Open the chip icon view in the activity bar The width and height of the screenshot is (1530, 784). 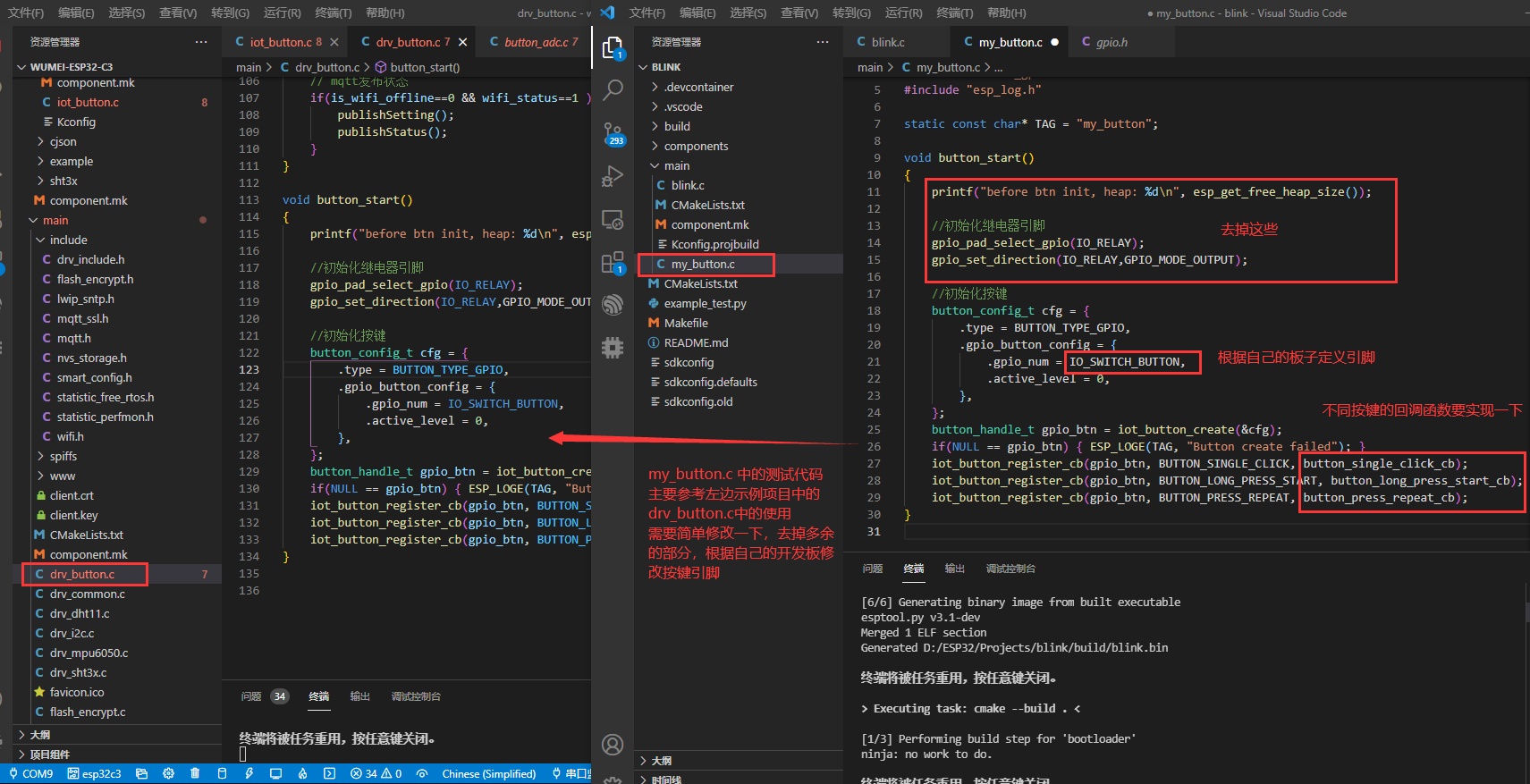click(613, 348)
